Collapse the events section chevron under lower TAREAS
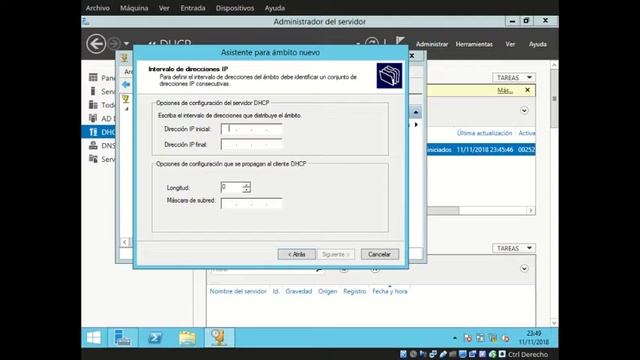Image resolution: width=640 pixels, height=360 pixels. coord(524,269)
